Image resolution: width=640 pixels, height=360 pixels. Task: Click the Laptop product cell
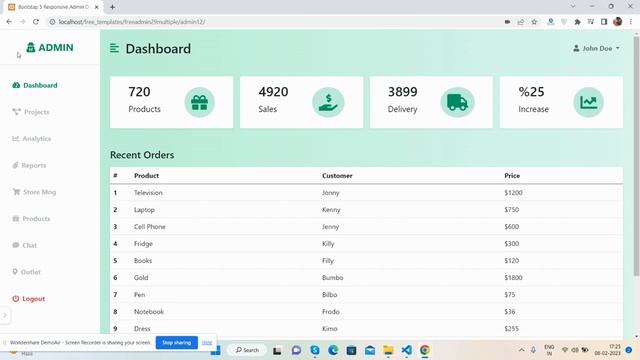(144, 210)
